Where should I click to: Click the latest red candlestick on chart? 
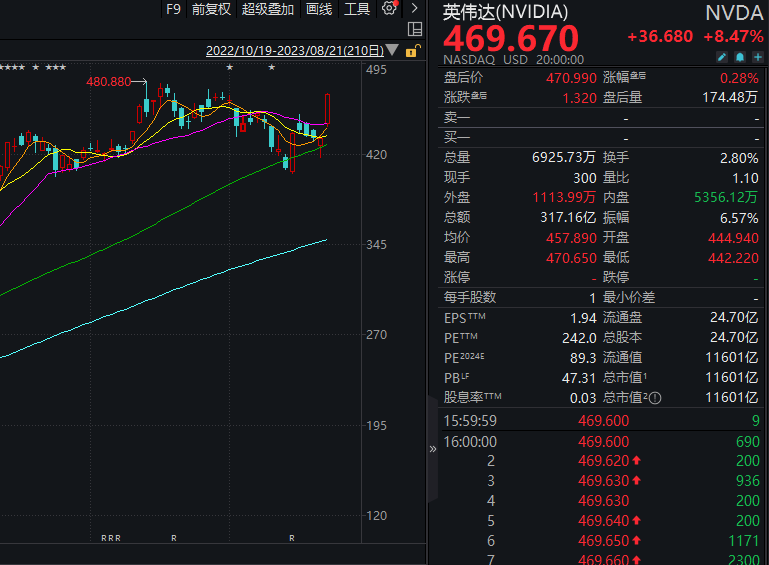(x=327, y=109)
